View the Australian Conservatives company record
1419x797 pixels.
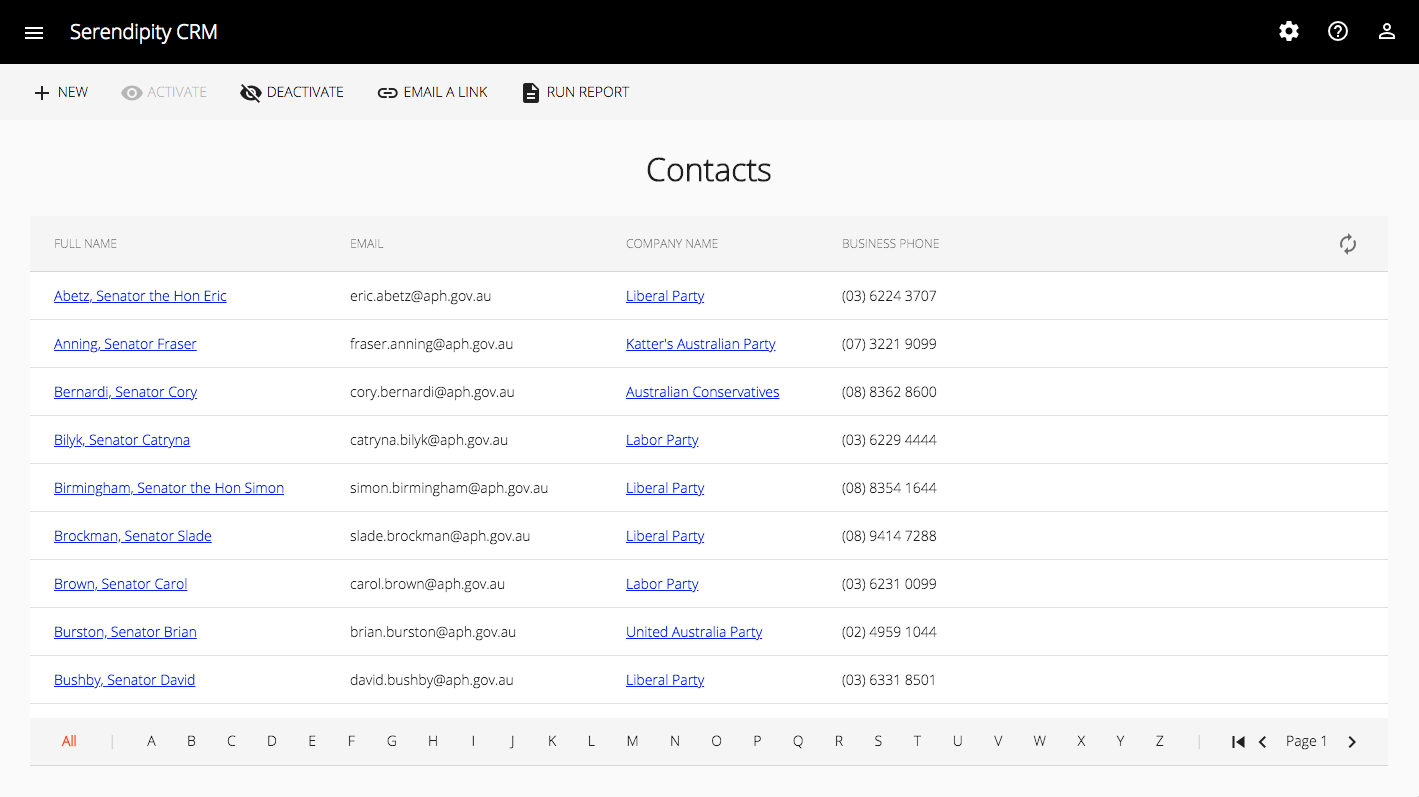point(702,391)
